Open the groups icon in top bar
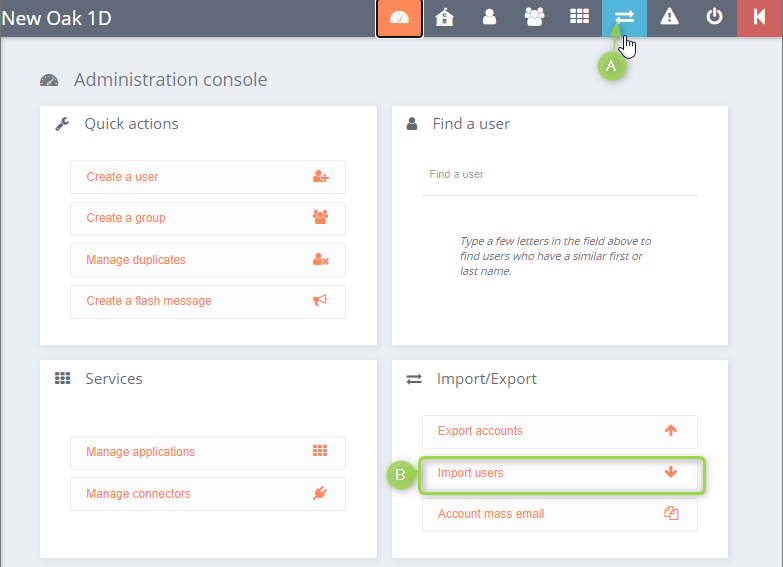 (534, 18)
